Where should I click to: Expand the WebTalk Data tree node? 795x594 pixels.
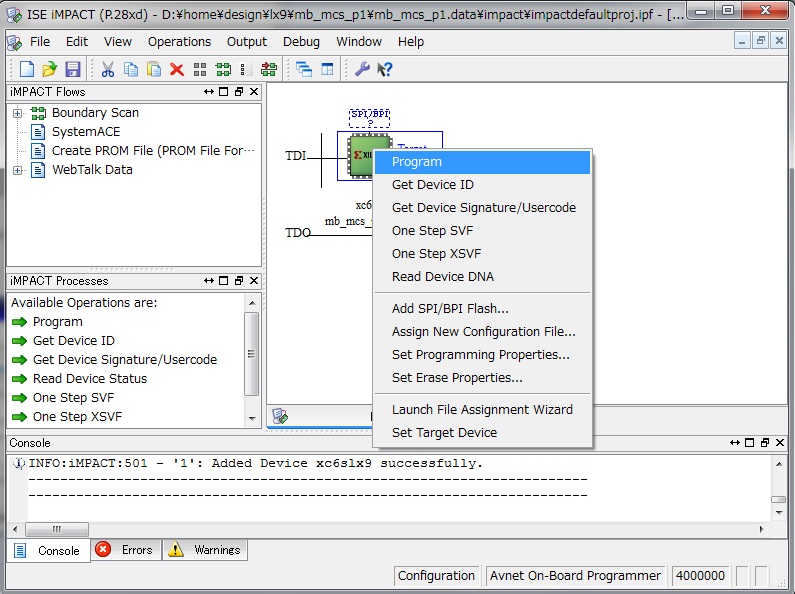tap(17, 170)
